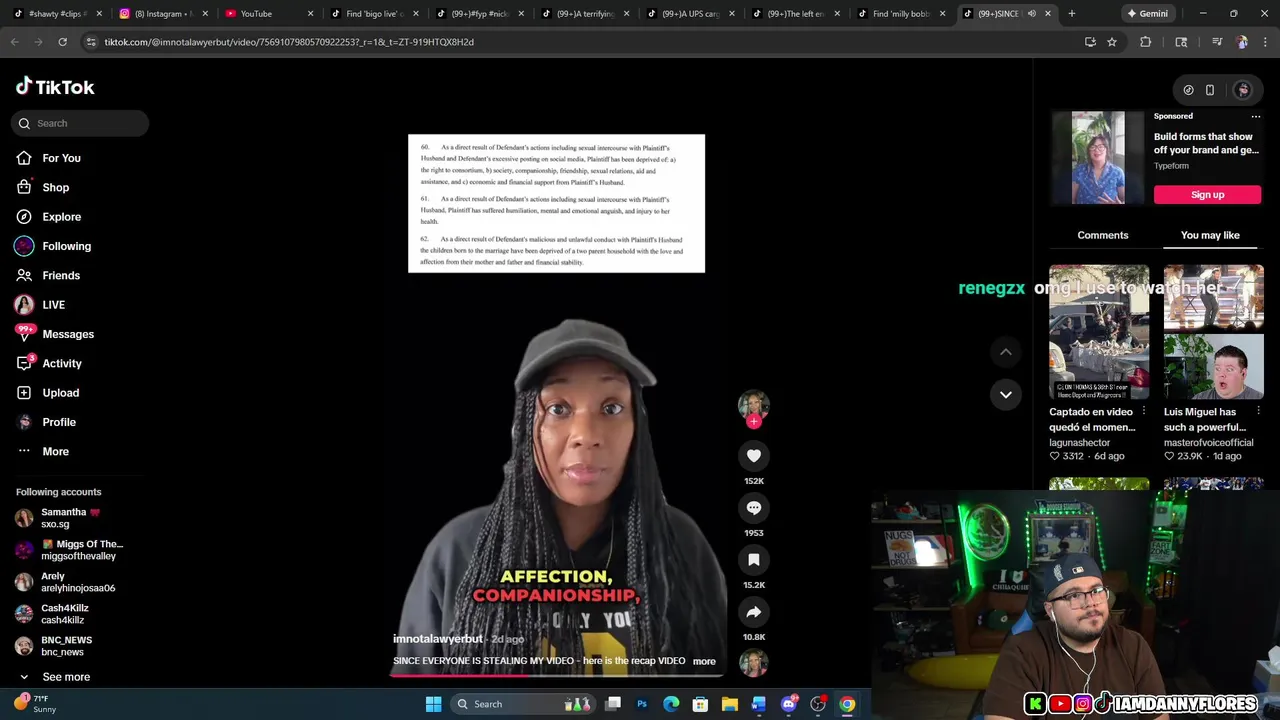Open Miggs Of The Valley account

[x=70, y=550]
